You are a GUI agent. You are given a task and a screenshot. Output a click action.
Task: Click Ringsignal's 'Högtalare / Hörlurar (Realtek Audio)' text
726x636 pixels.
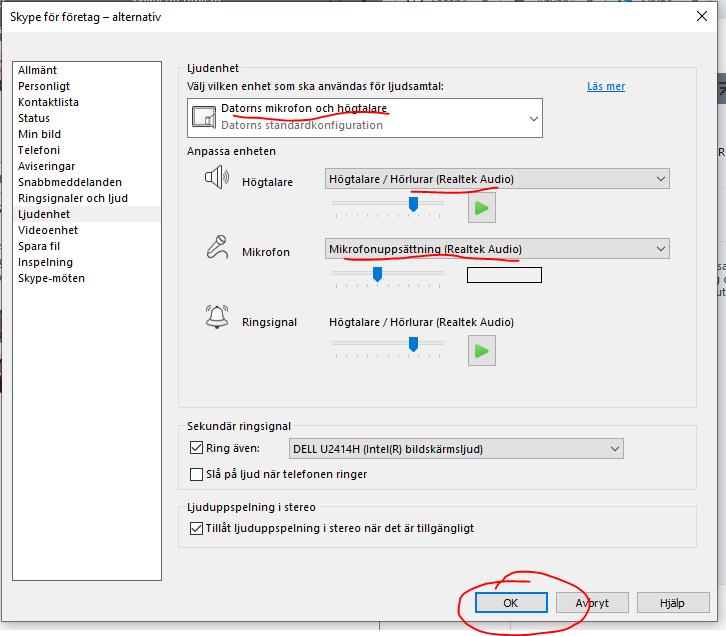click(421, 322)
